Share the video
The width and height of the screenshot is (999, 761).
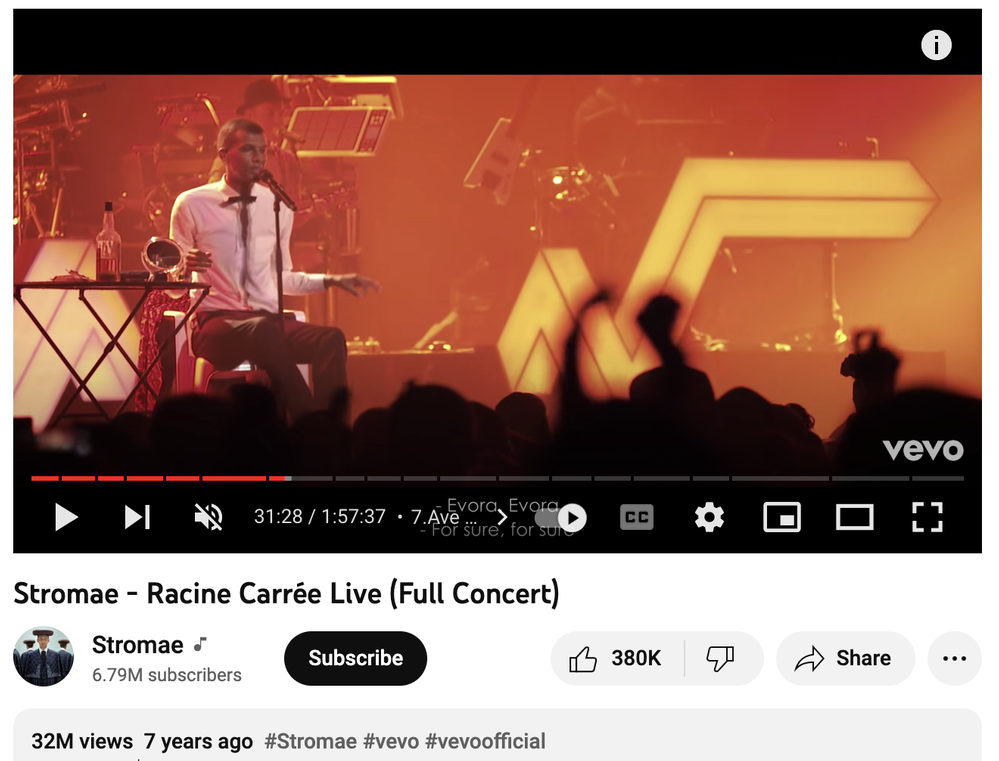845,658
